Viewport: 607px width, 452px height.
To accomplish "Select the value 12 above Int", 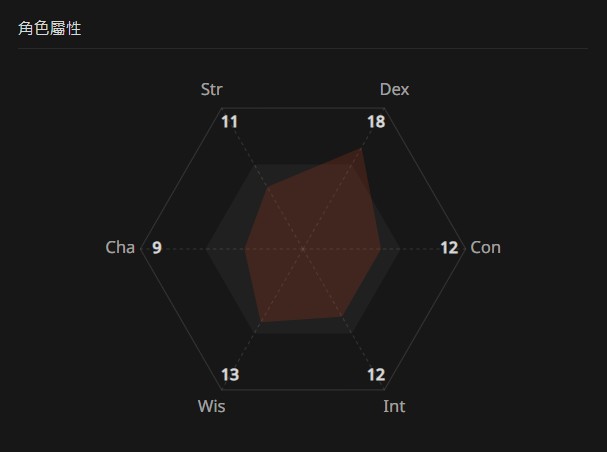I will tap(376, 375).
